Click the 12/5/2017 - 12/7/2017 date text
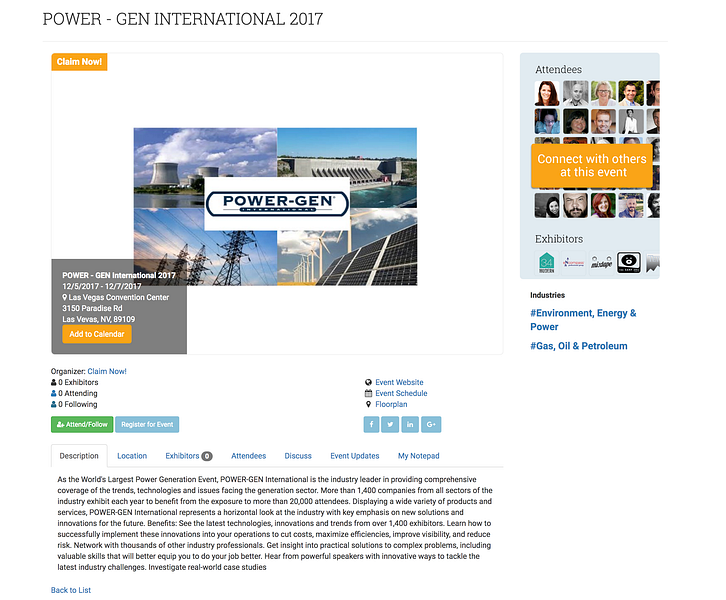The height and width of the screenshot is (600, 726). pyautogui.click(x=102, y=286)
